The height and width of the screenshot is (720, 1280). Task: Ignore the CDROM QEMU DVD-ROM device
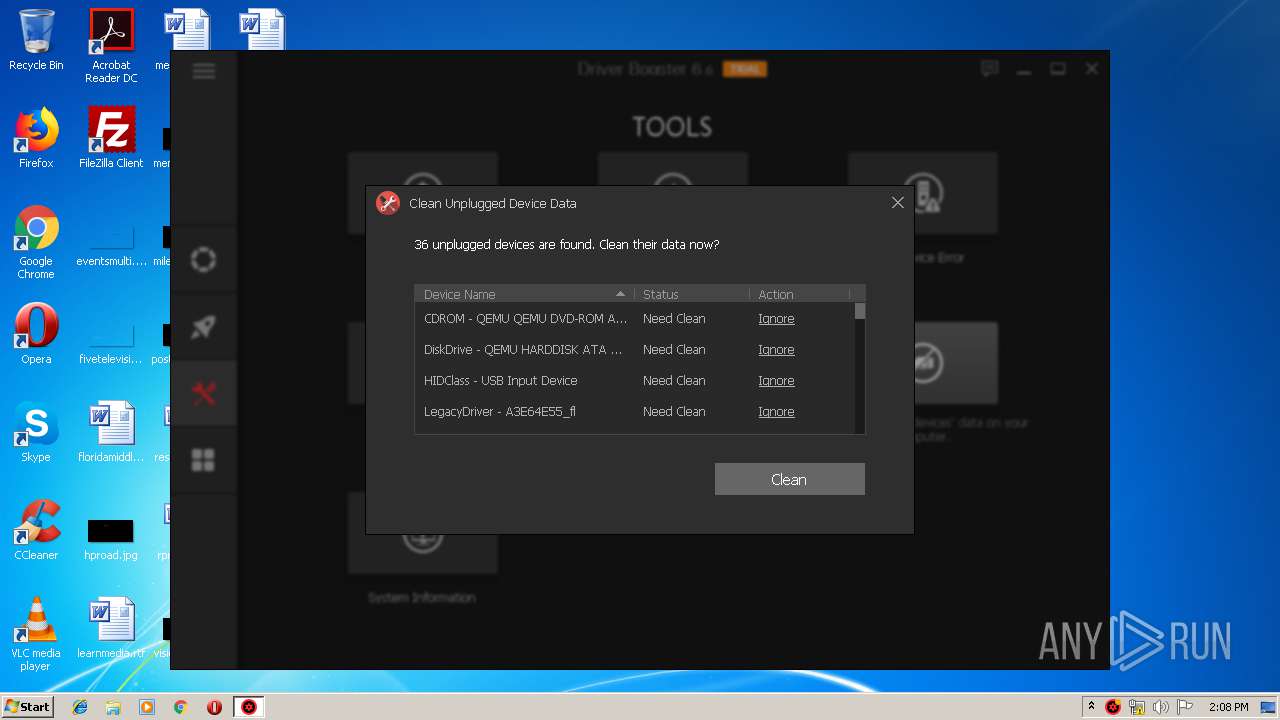(x=776, y=319)
